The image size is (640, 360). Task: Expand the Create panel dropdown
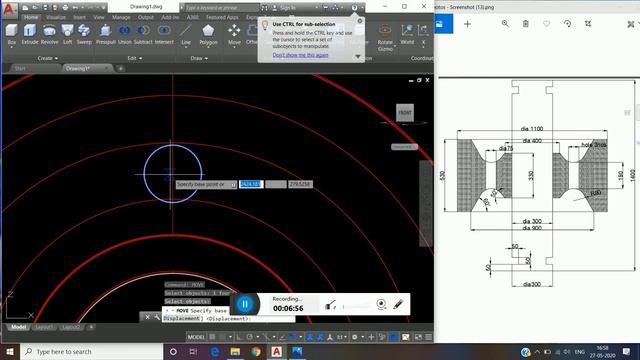tap(48, 58)
